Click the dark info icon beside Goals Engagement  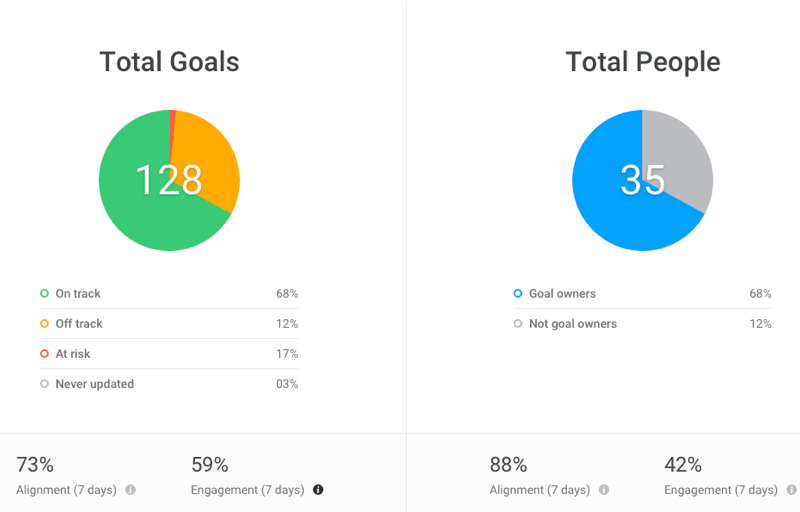[x=318, y=490]
